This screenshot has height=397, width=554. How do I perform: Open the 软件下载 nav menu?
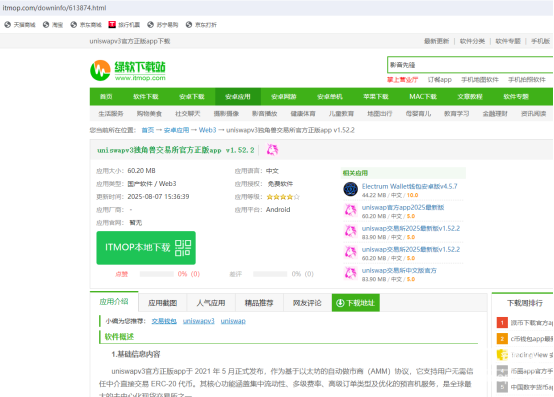click(x=146, y=96)
